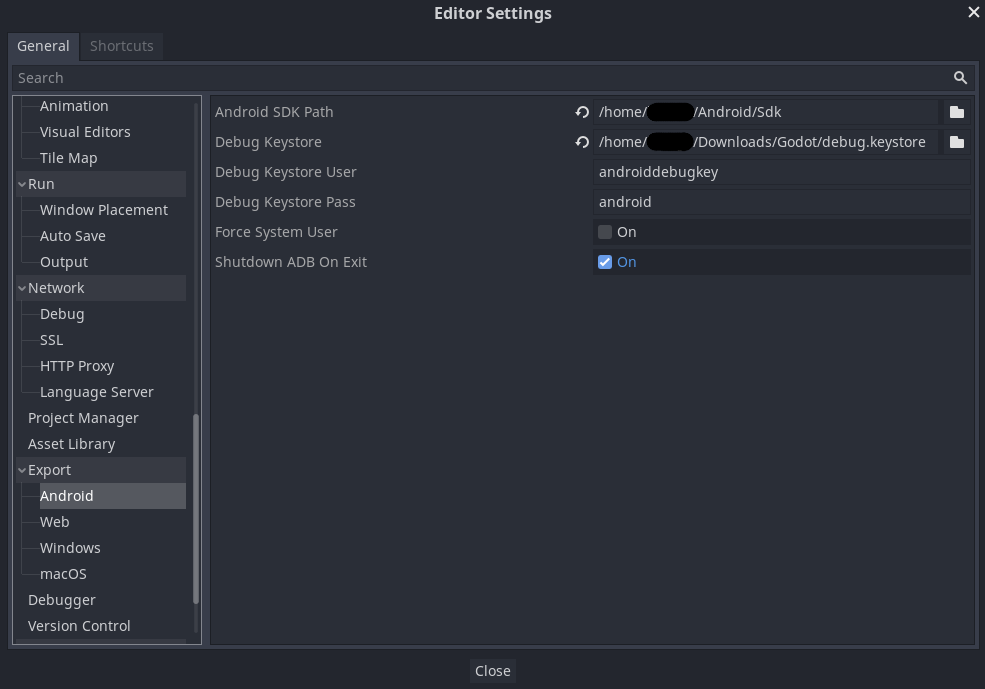Open Project Manager settings

tap(84, 418)
